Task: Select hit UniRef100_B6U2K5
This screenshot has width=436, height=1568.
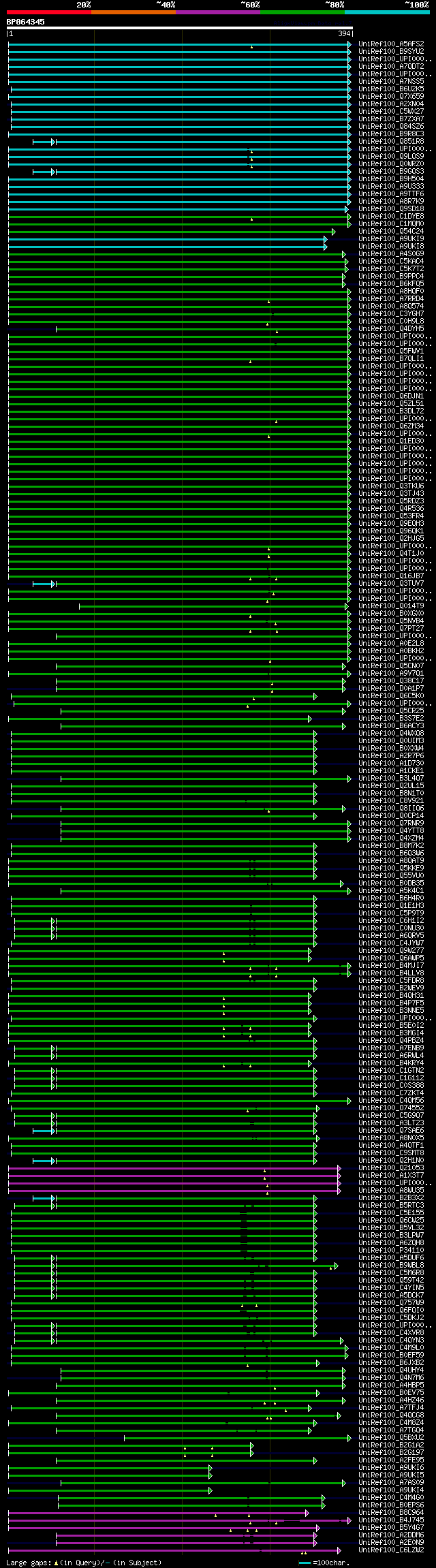Action: [391, 89]
